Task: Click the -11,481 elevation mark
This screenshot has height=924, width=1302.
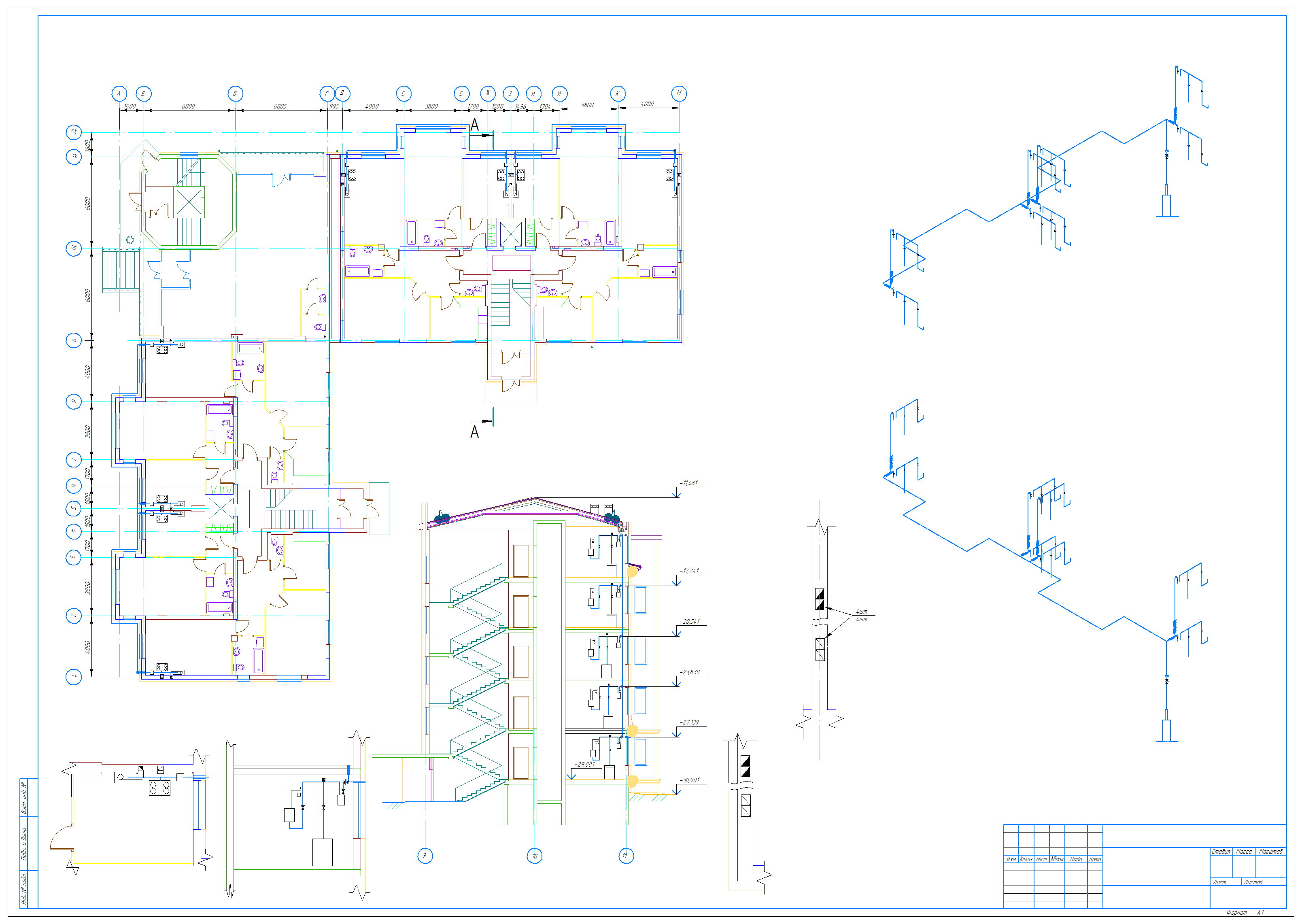Action: (688, 483)
